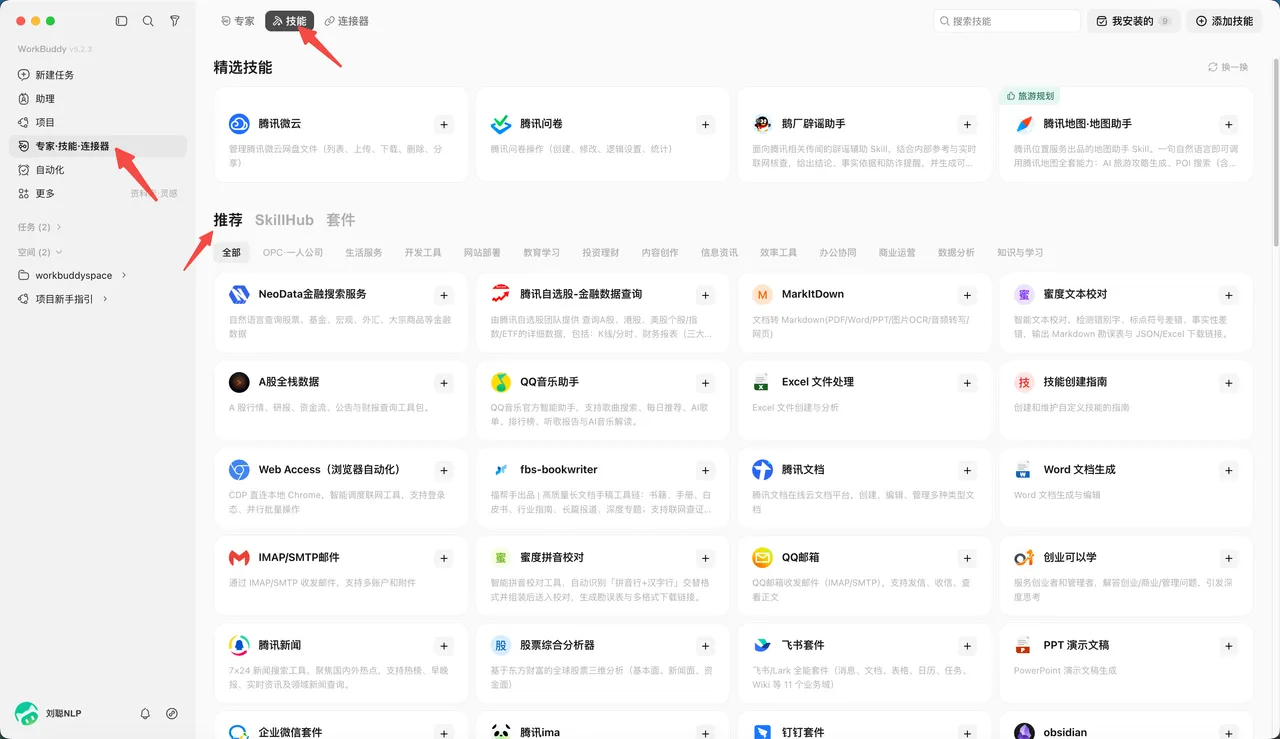Add NeoData金融搜索服务 with plus icon

(444, 296)
